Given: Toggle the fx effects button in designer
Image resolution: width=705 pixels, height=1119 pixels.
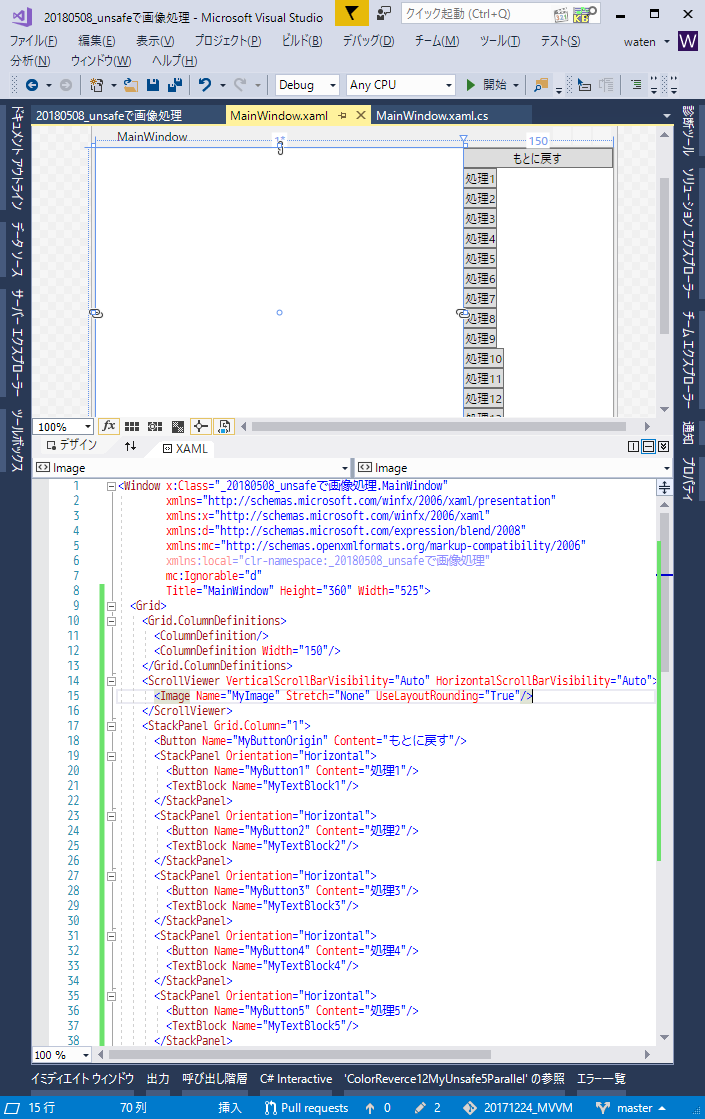Looking at the screenshot, I should pyautogui.click(x=108, y=426).
